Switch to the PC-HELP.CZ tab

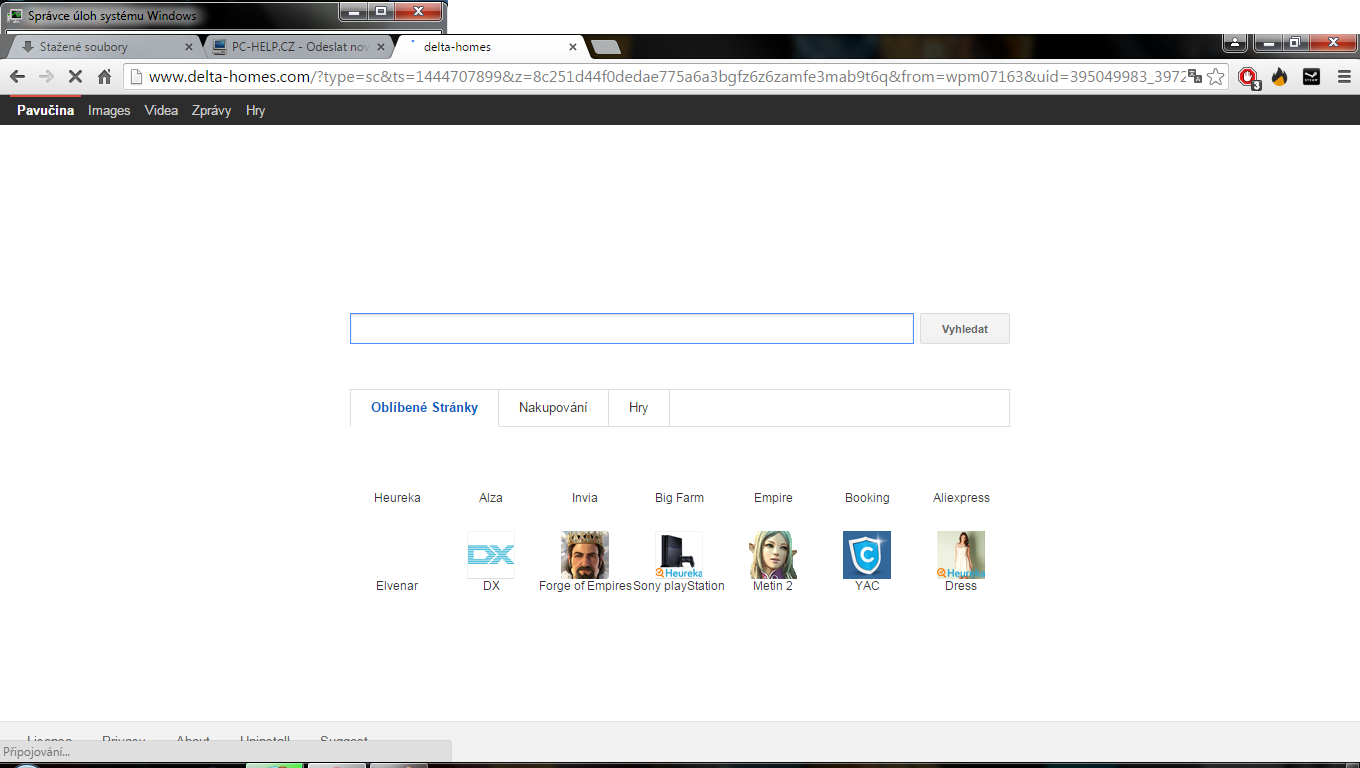297,47
